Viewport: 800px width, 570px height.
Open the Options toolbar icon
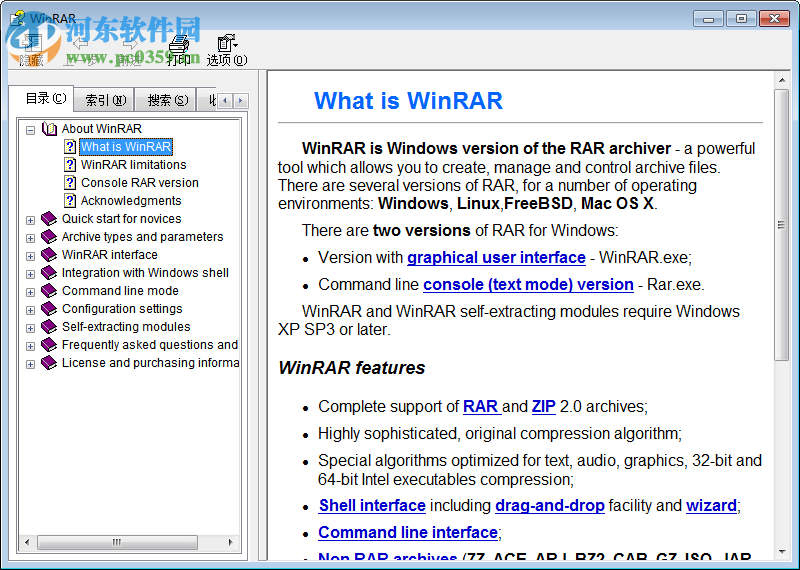click(x=226, y=44)
